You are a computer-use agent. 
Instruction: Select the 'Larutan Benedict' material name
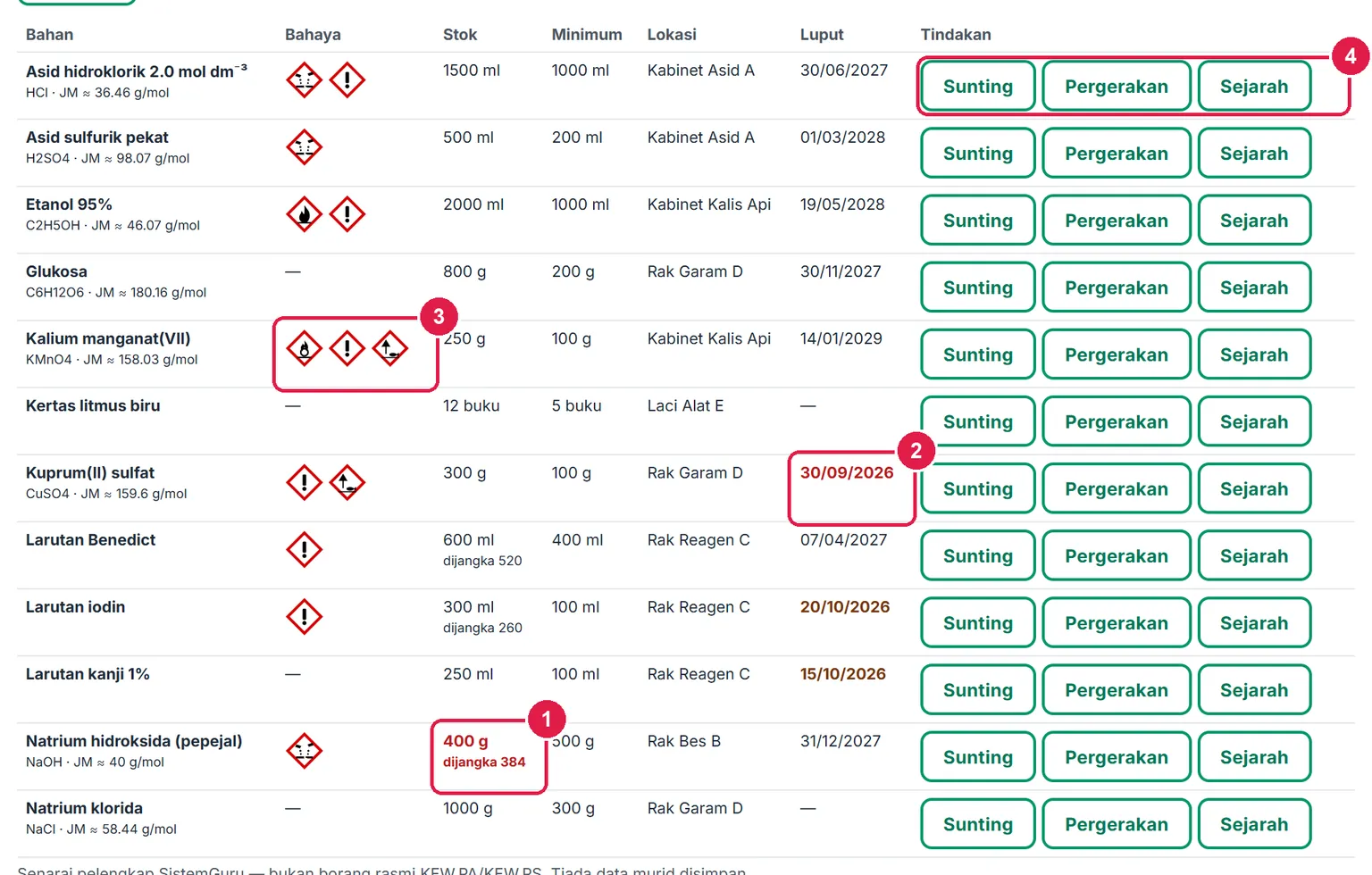coord(90,540)
